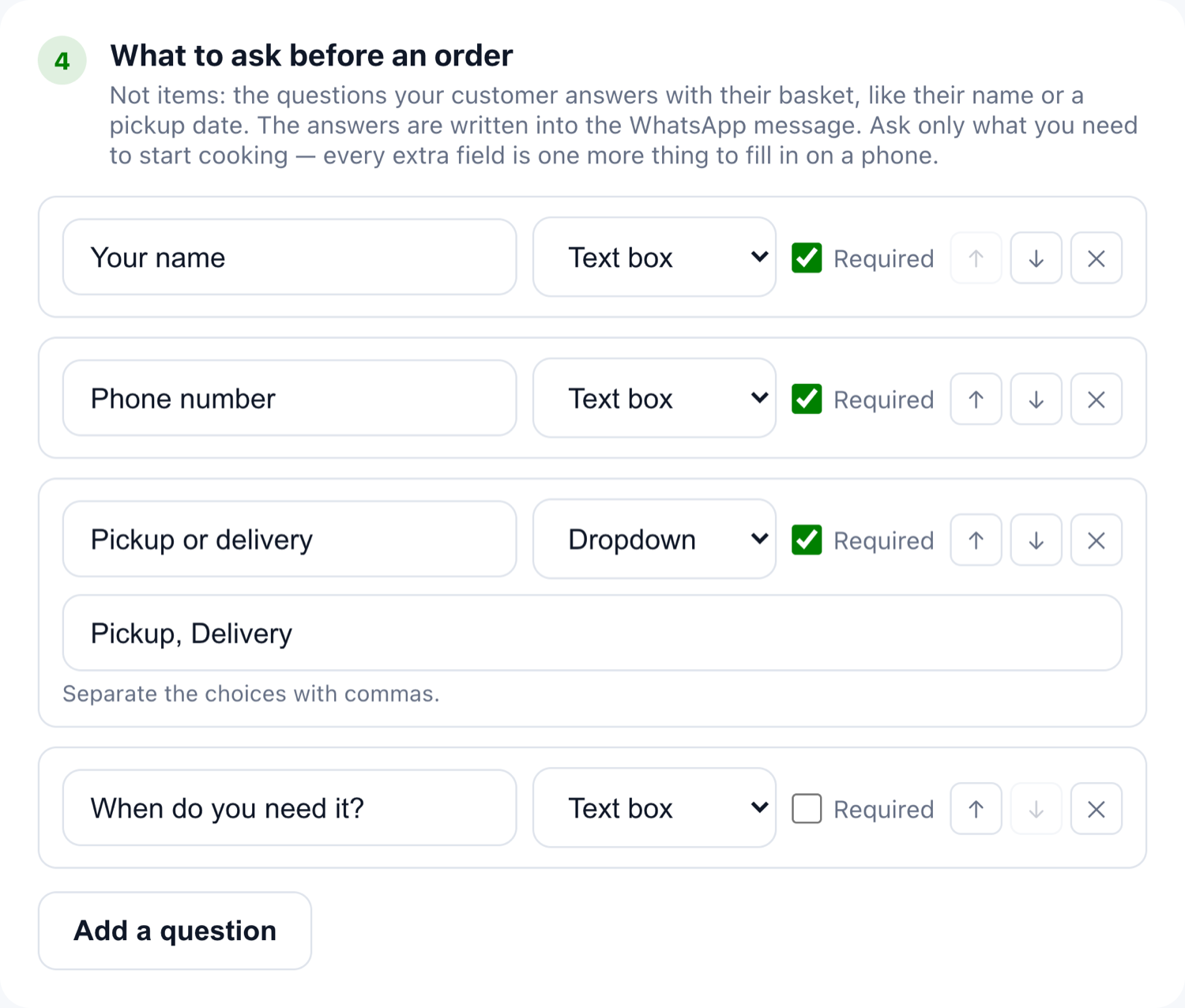
Task: Open type dropdown for 'When do you need it?'
Action: click(654, 808)
